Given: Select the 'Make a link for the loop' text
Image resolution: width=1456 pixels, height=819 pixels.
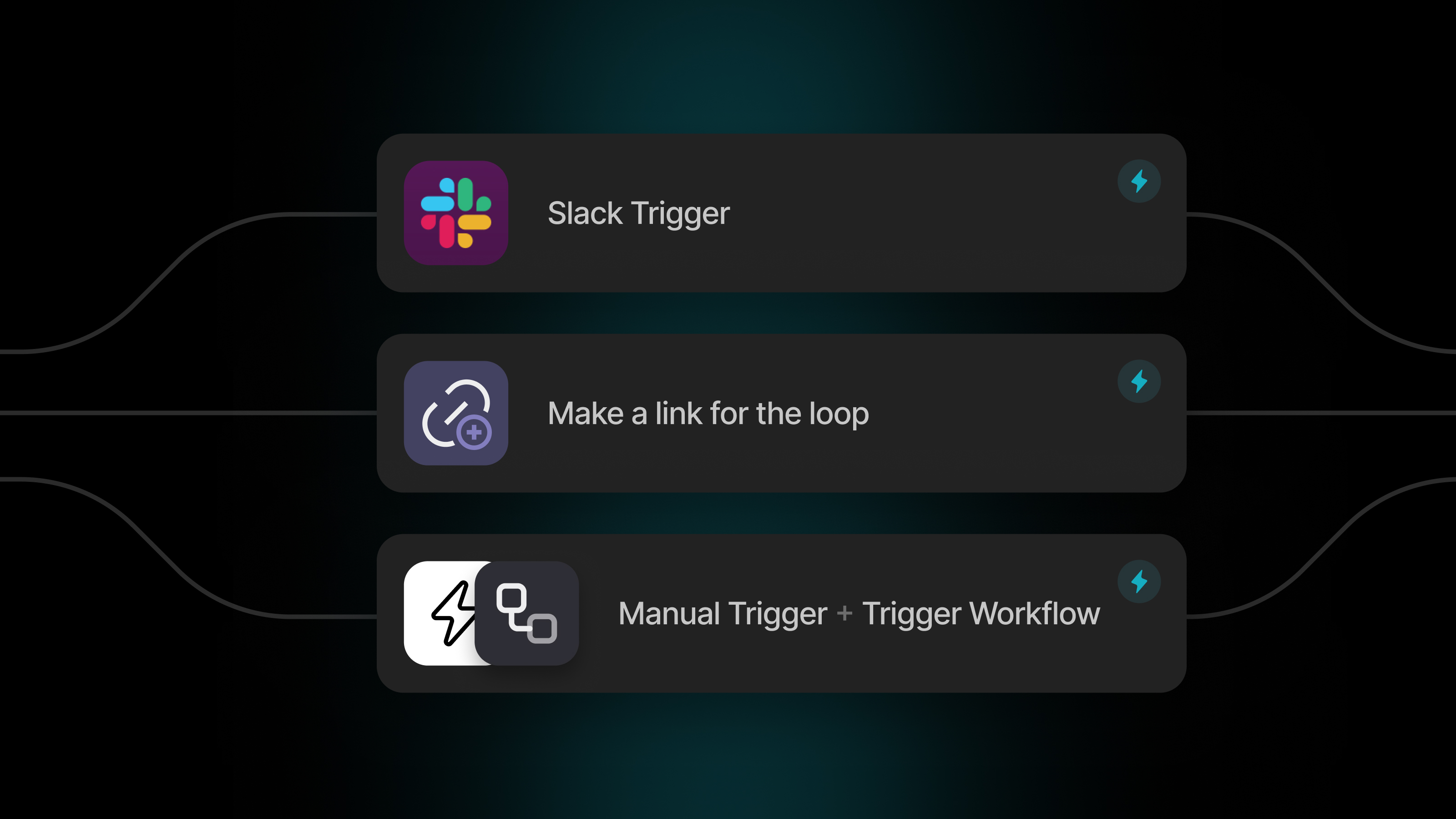Looking at the screenshot, I should (708, 414).
